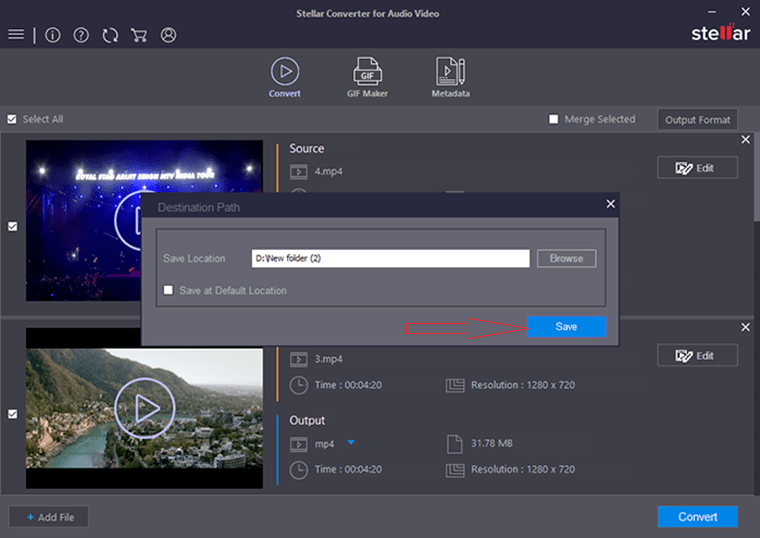Click the 31.78 MB file size text
The width and height of the screenshot is (760, 538).
491,443
